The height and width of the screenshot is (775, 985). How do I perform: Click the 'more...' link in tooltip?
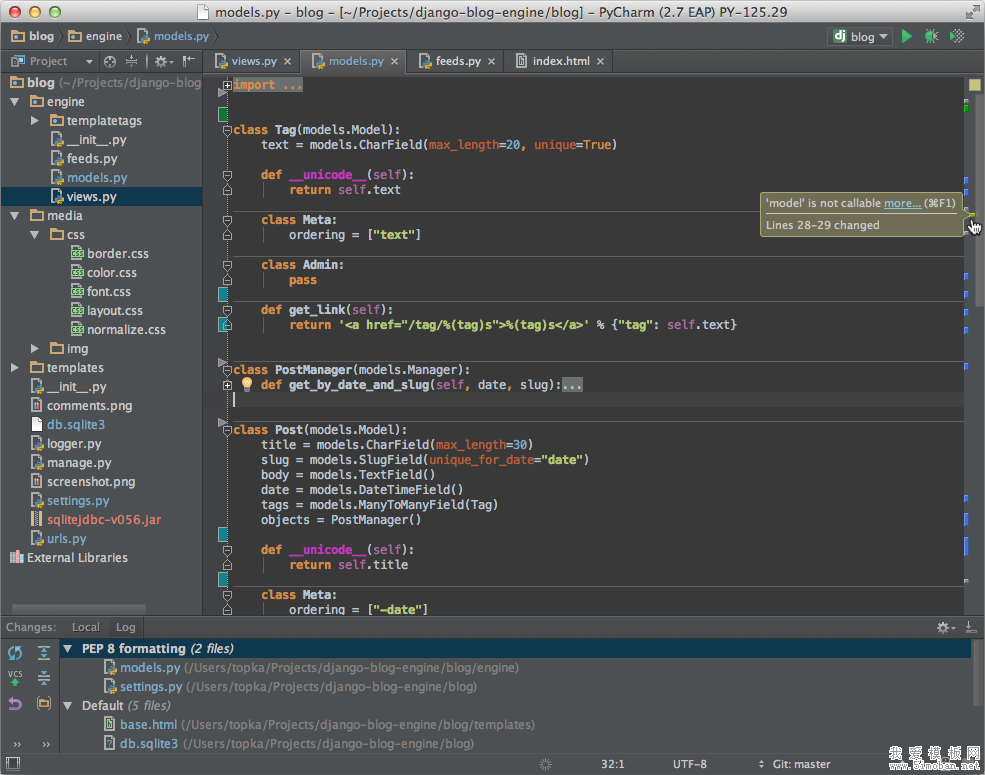[x=902, y=203]
